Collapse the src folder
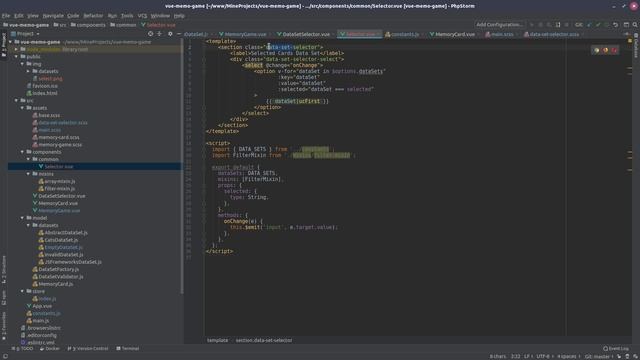 click(x=17, y=100)
